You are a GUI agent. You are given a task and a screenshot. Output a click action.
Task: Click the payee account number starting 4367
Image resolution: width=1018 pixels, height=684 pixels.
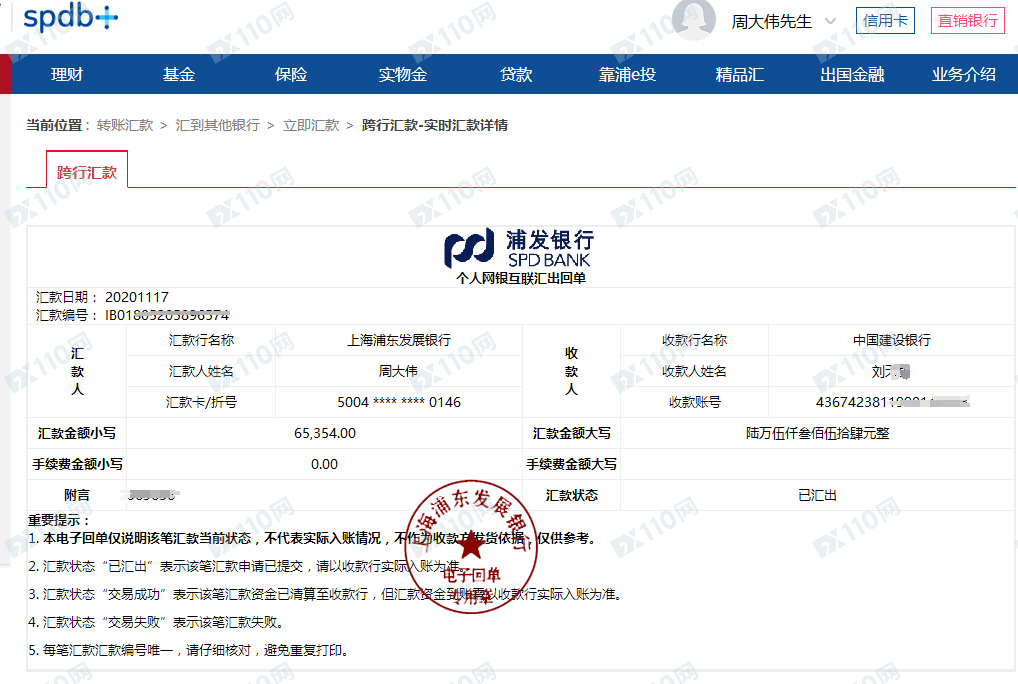pyautogui.click(x=892, y=402)
